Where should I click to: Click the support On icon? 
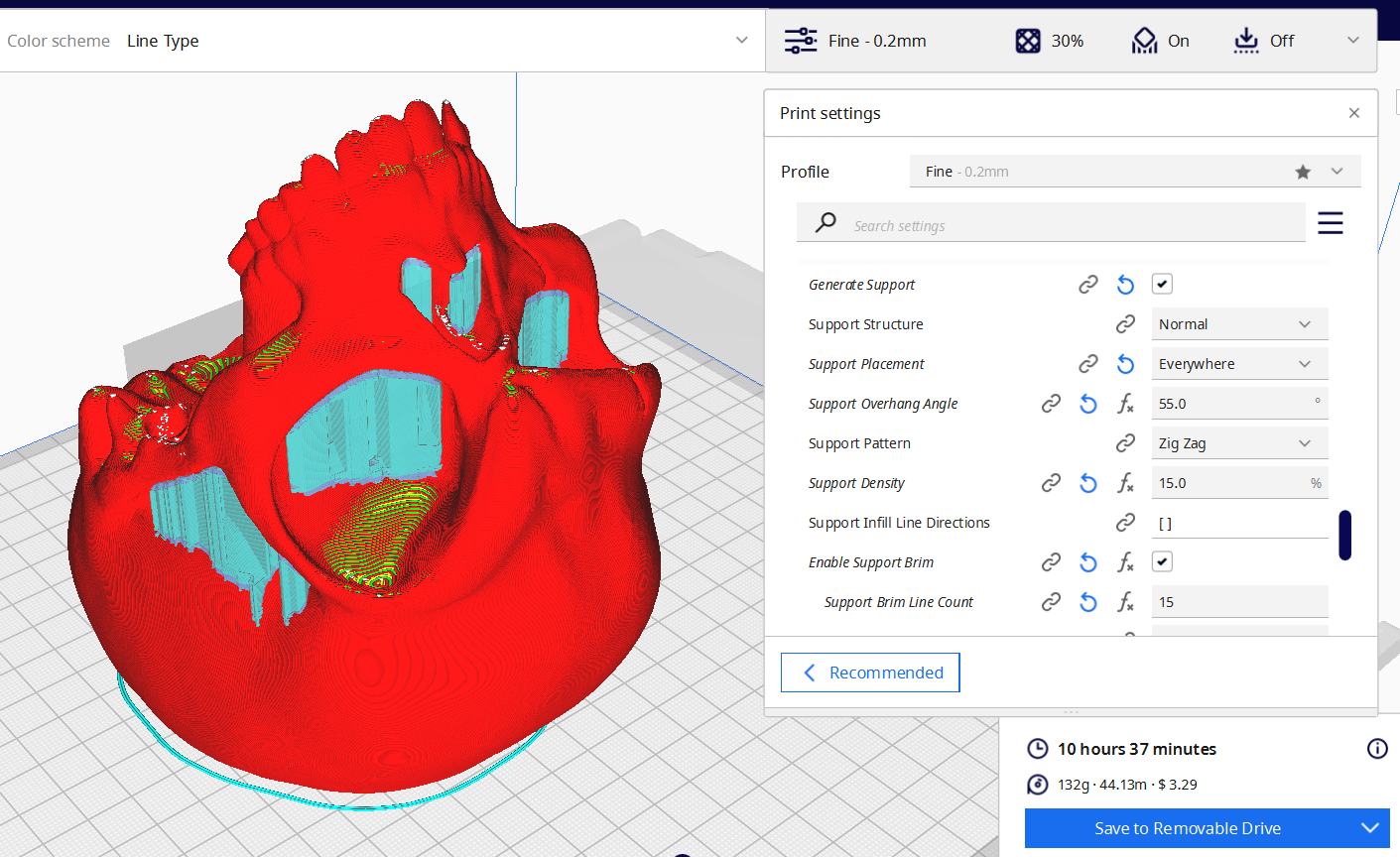tap(1144, 41)
